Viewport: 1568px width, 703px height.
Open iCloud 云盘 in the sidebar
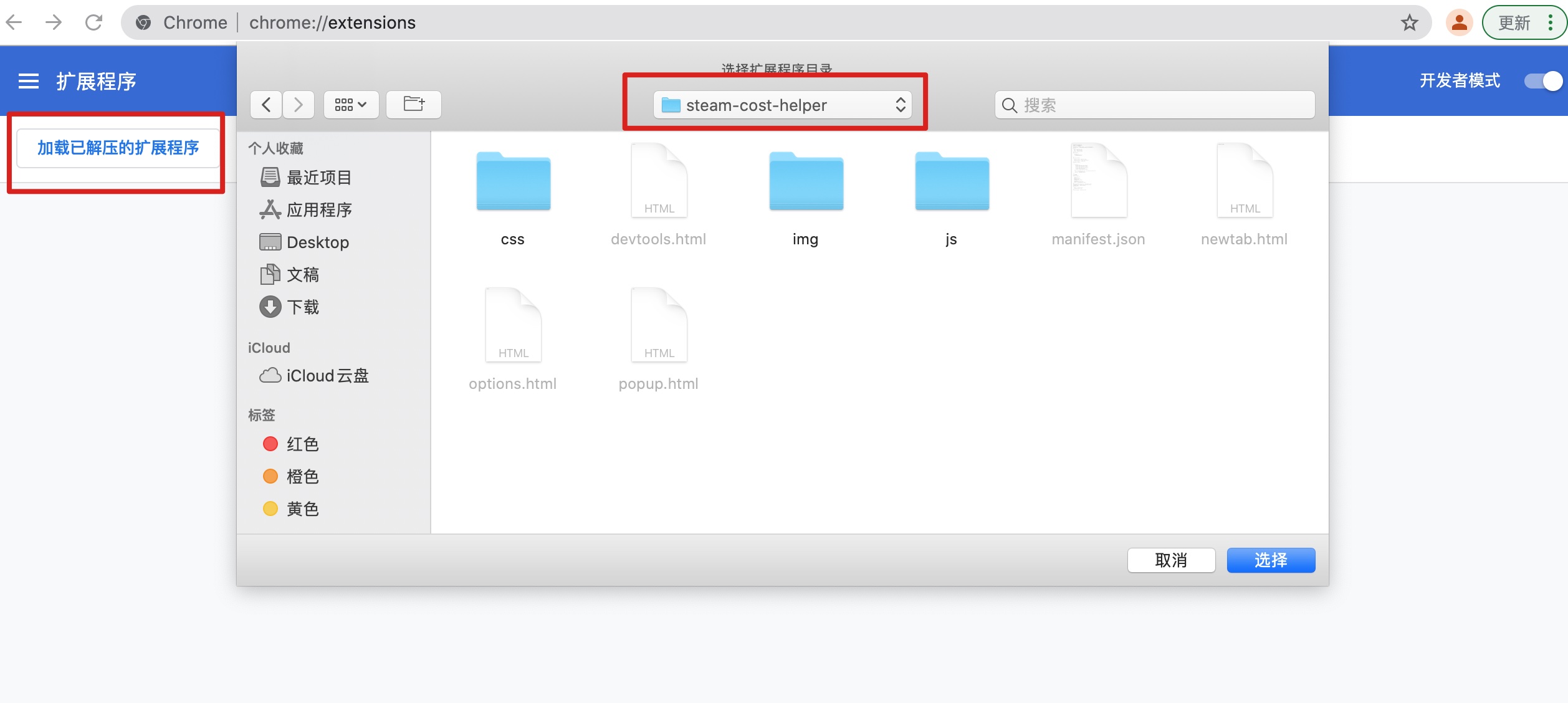[314, 376]
